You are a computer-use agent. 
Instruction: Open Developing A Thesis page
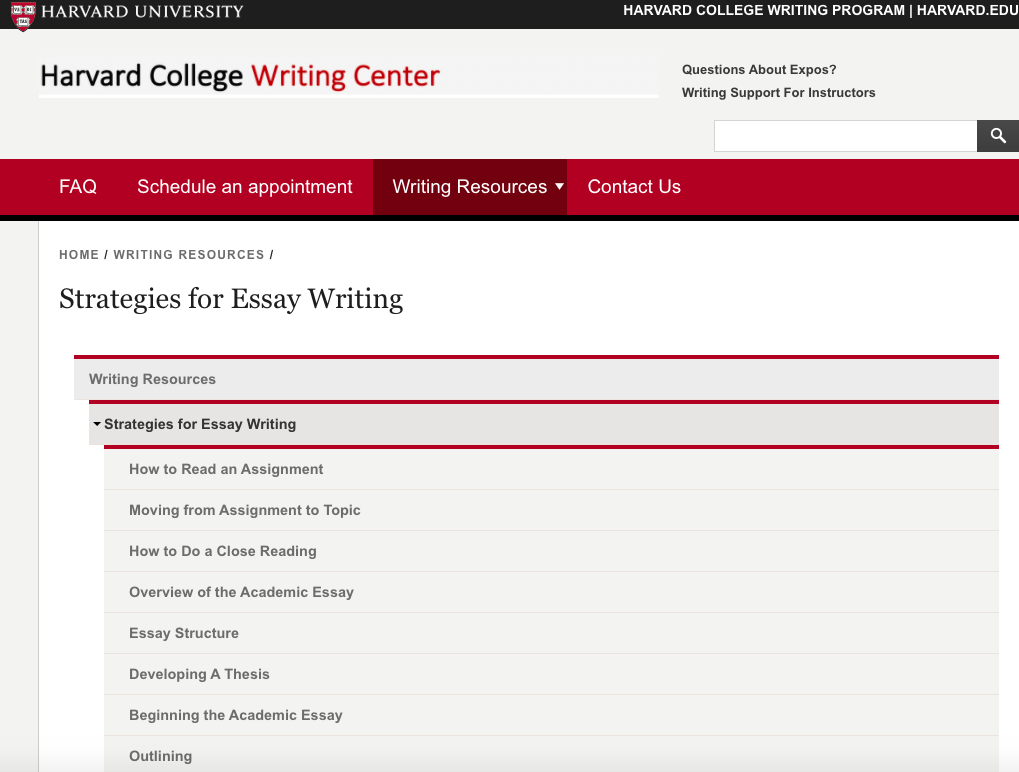coord(551,674)
